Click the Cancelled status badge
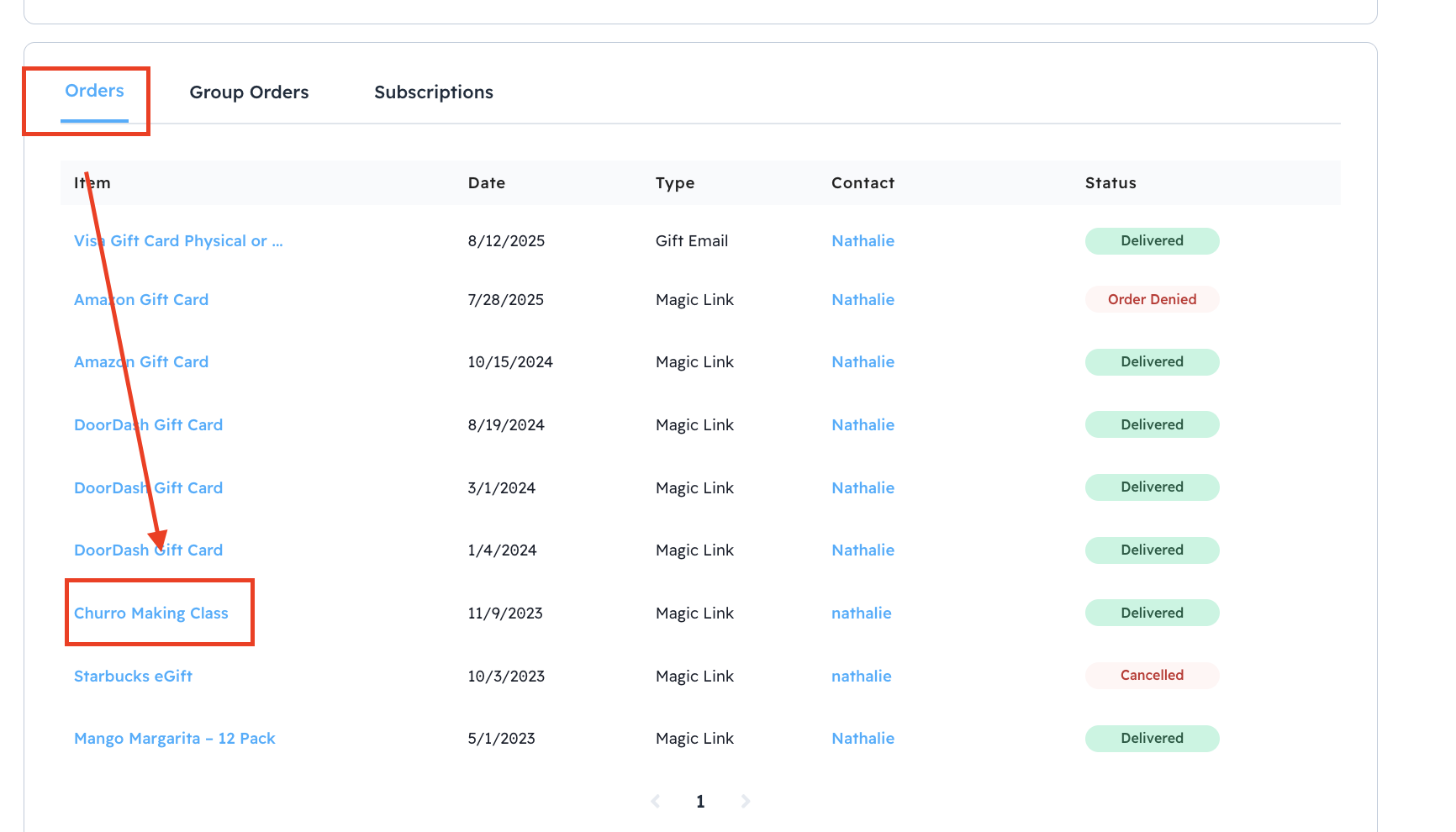 (1152, 676)
